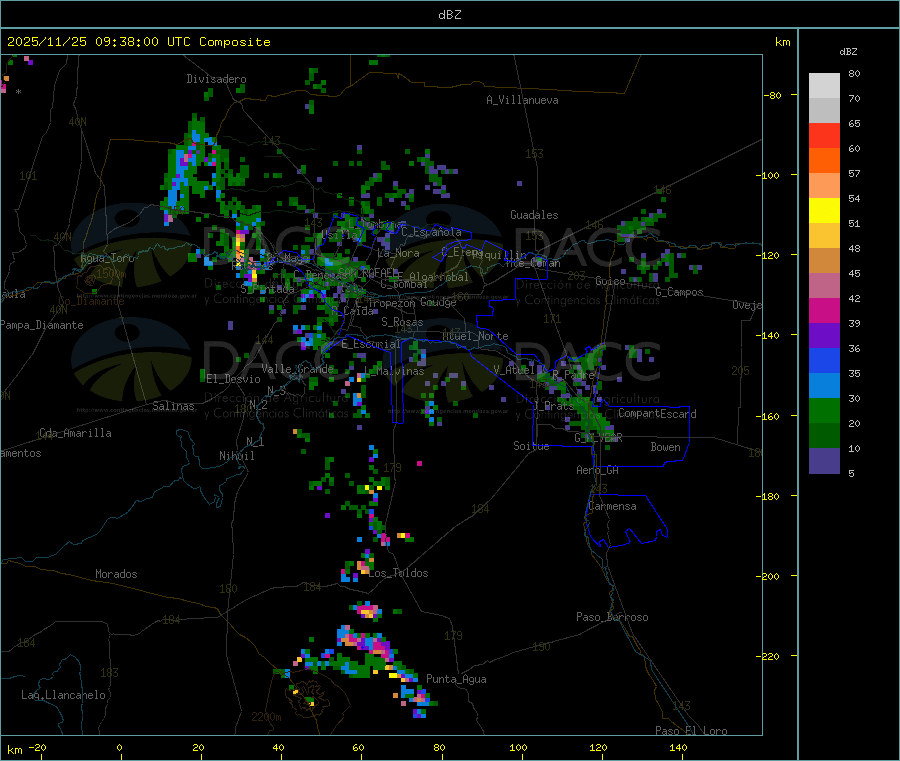Click the -180 km axis tick label

click(767, 496)
